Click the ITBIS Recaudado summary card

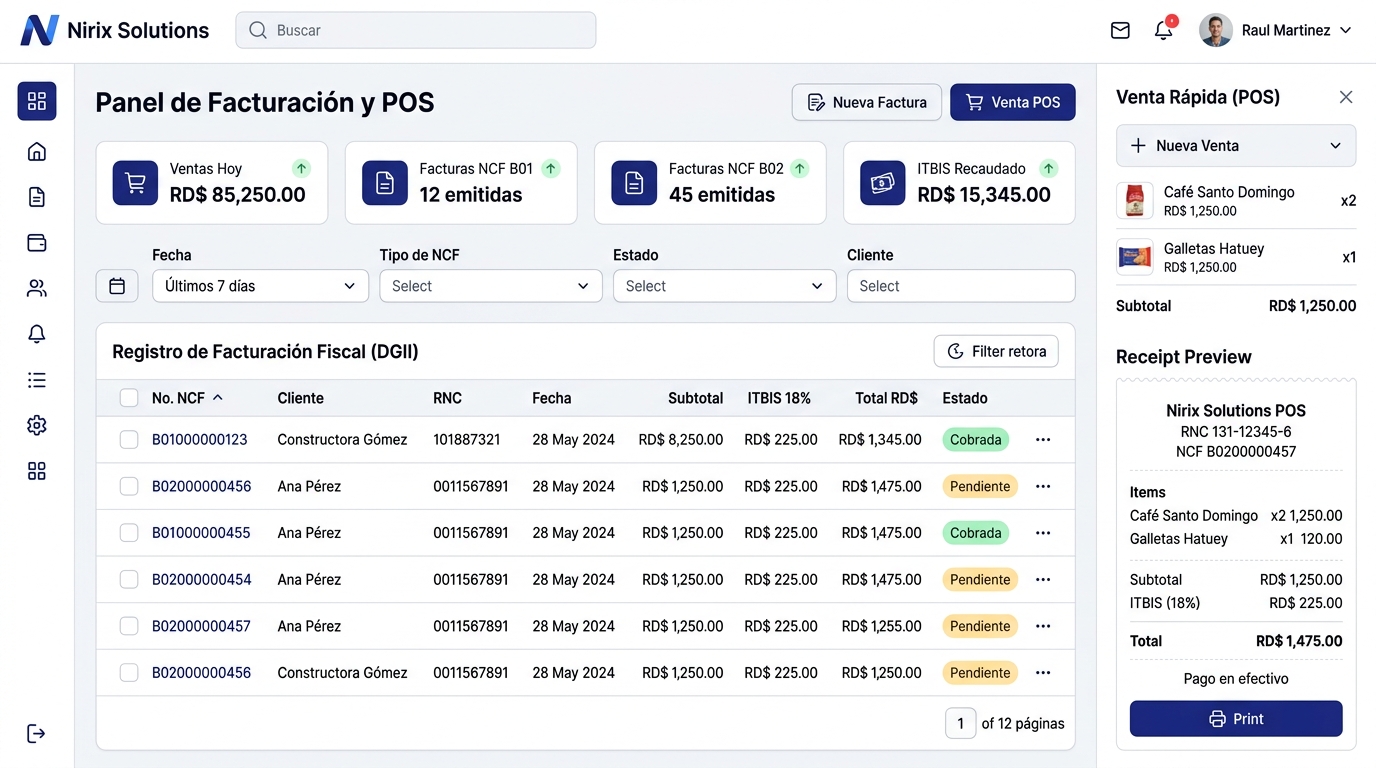[x=959, y=183]
